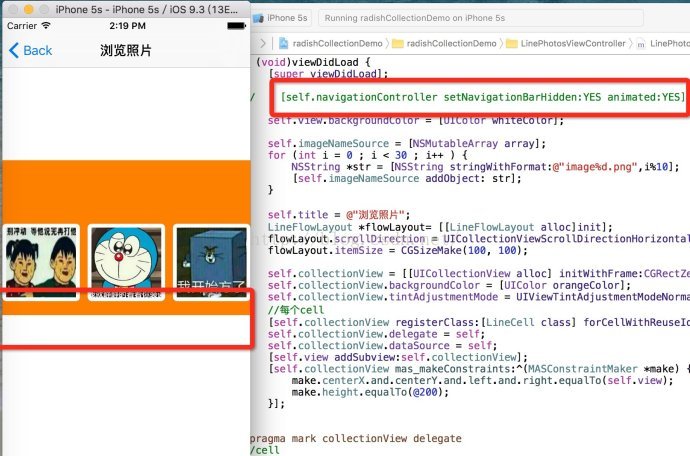This screenshot has width=690, height=456.
Task: Minimize the iPhone 5s simulator window
Action: click(29, 9)
